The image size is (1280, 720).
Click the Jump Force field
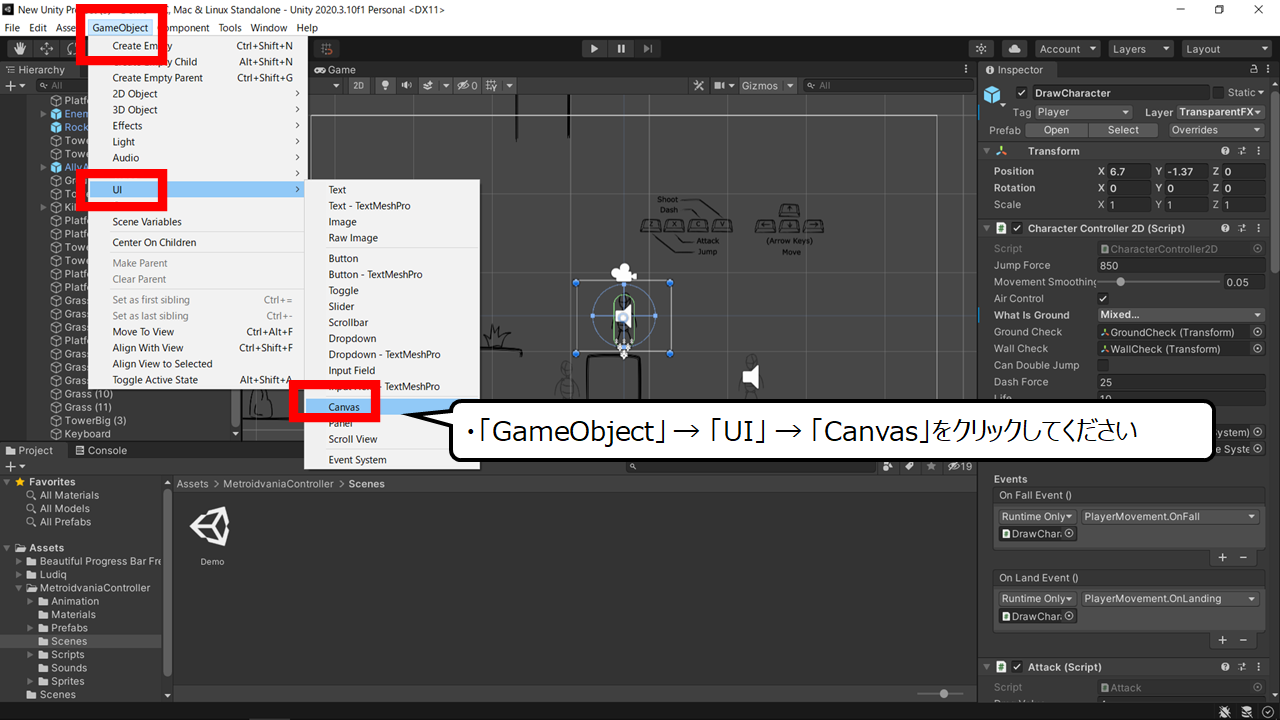pos(1181,266)
